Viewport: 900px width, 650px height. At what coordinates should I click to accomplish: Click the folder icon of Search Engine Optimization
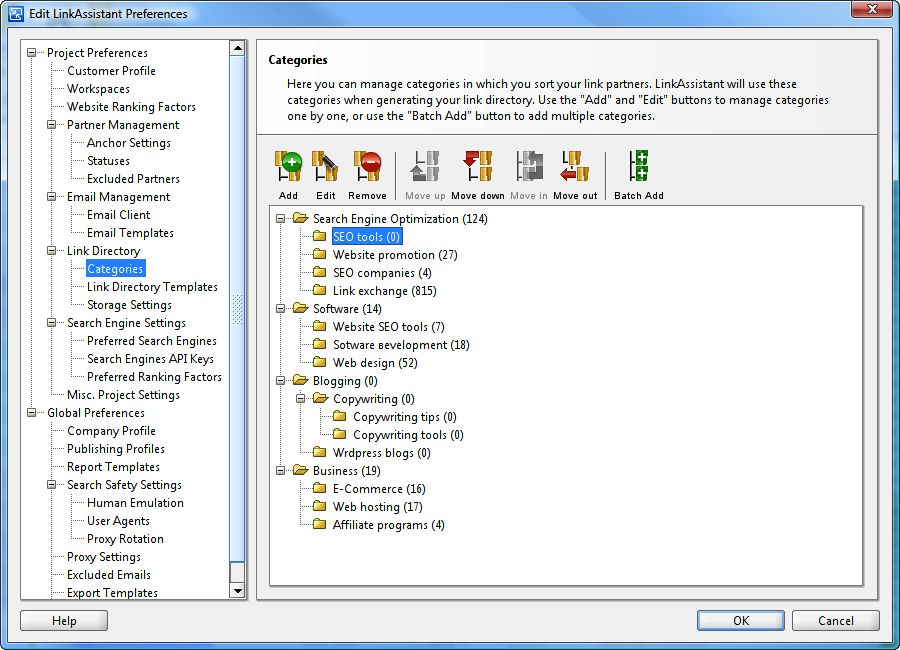tap(300, 218)
